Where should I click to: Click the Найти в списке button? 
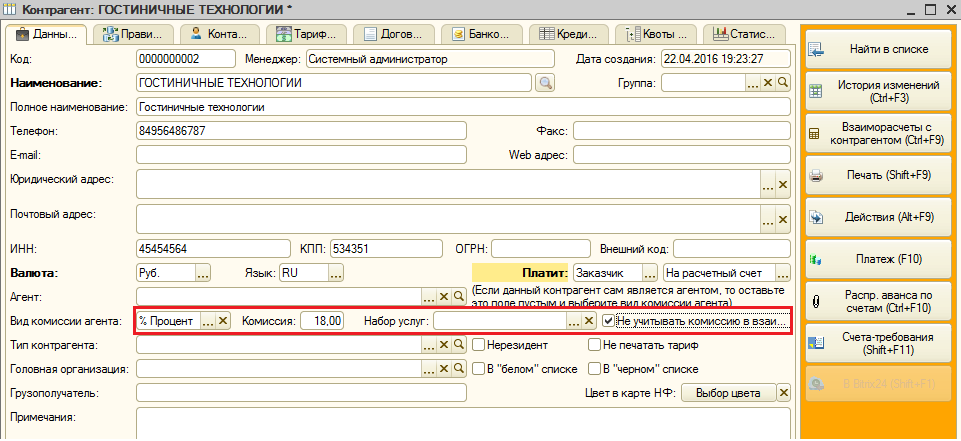click(879, 50)
